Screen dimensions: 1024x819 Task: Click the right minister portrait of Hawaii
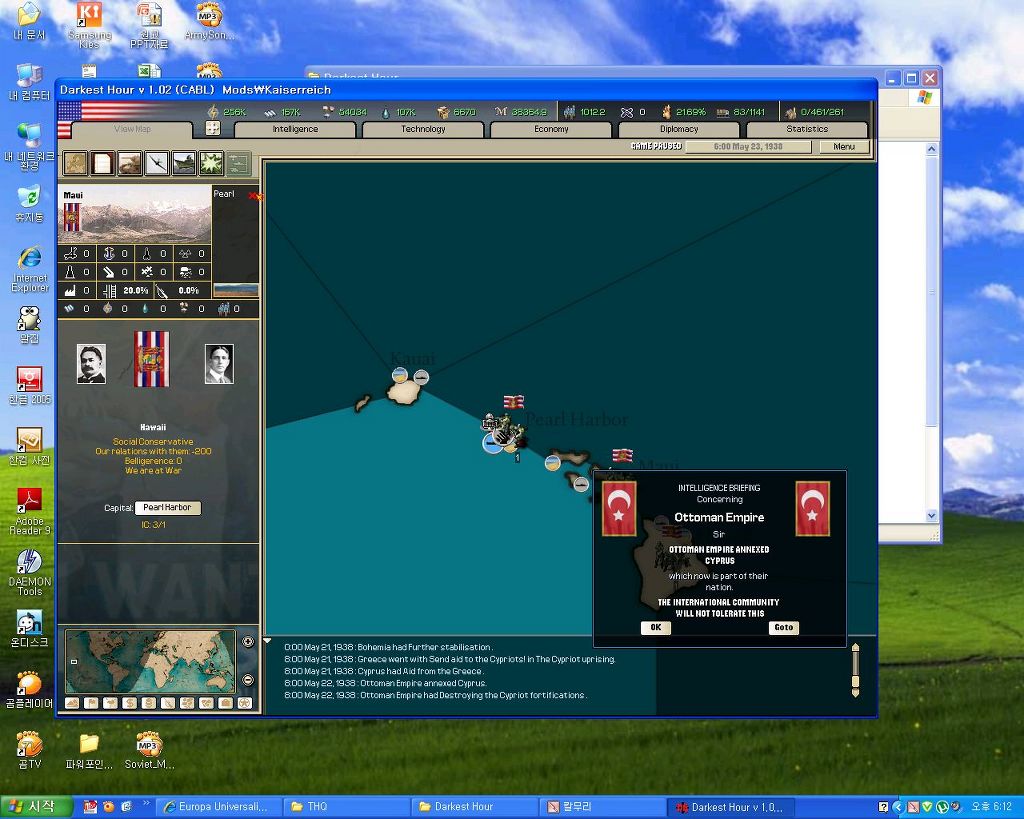(x=219, y=364)
